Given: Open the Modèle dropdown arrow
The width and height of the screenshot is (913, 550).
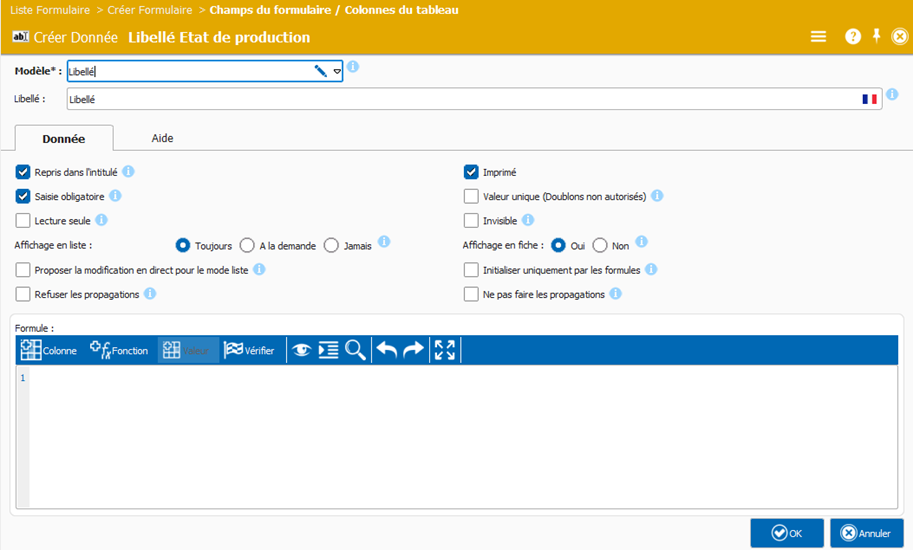Looking at the screenshot, I should coord(337,71).
